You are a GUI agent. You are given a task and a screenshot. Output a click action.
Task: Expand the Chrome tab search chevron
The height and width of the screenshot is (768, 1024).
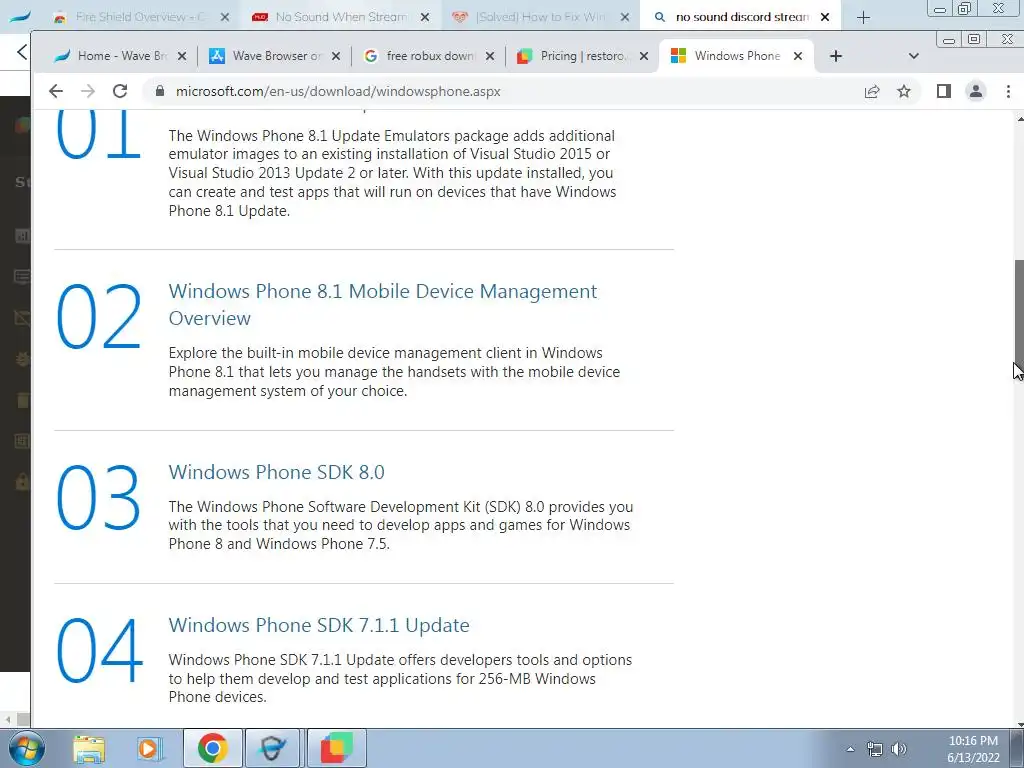[x=914, y=56]
